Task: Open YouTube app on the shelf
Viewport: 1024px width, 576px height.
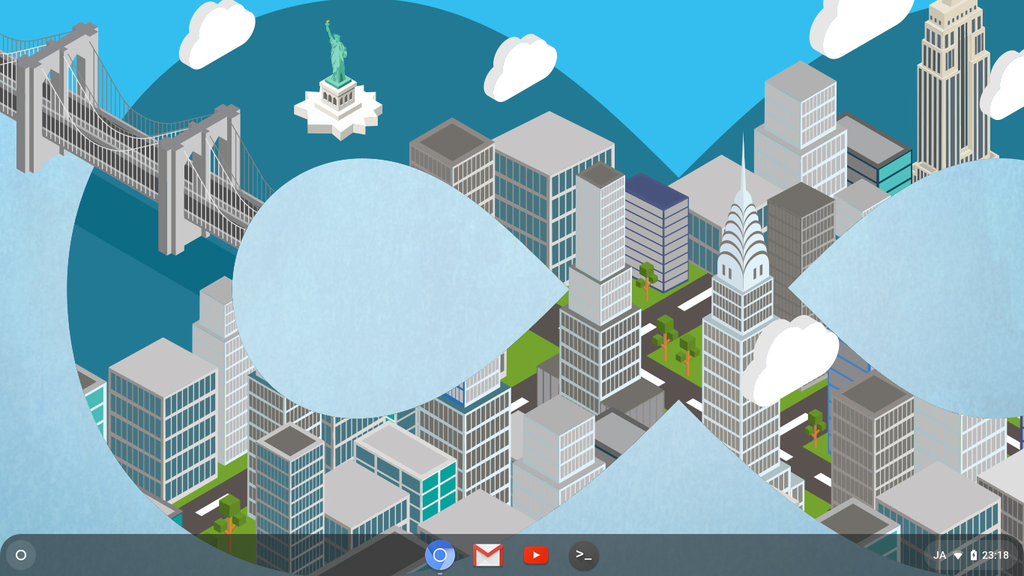Action: click(x=536, y=555)
